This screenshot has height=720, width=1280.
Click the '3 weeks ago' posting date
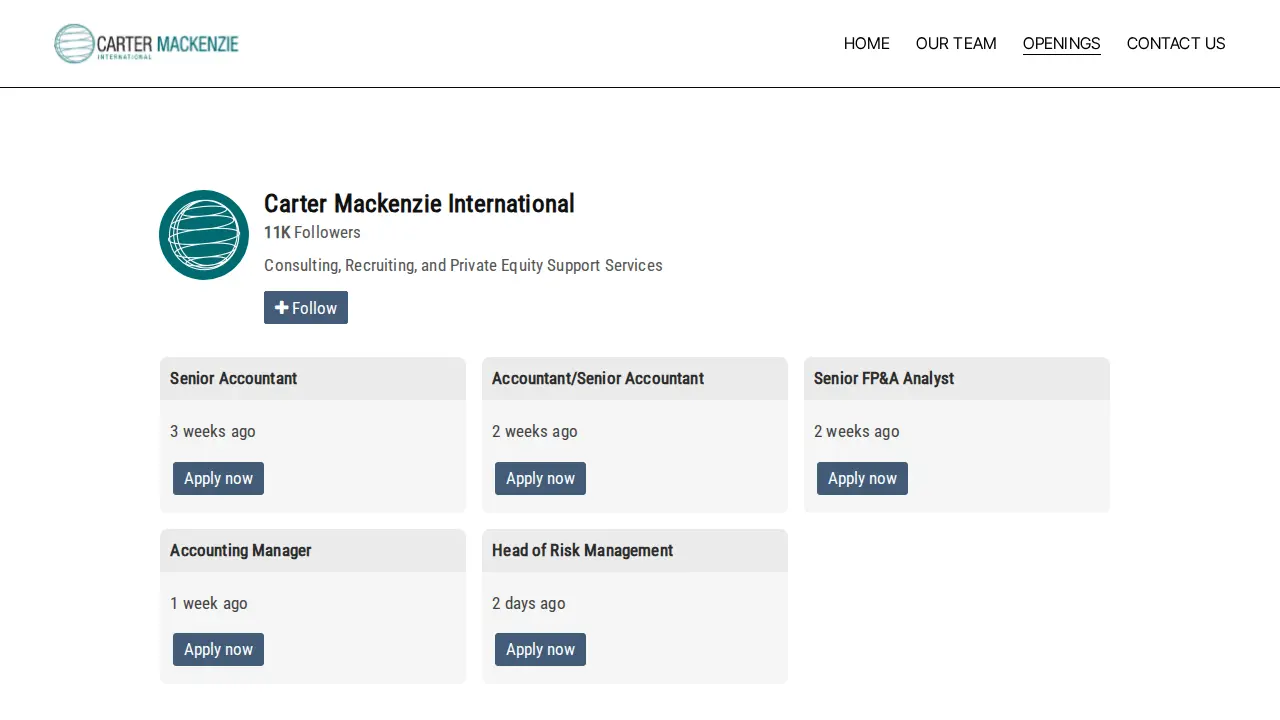213,431
